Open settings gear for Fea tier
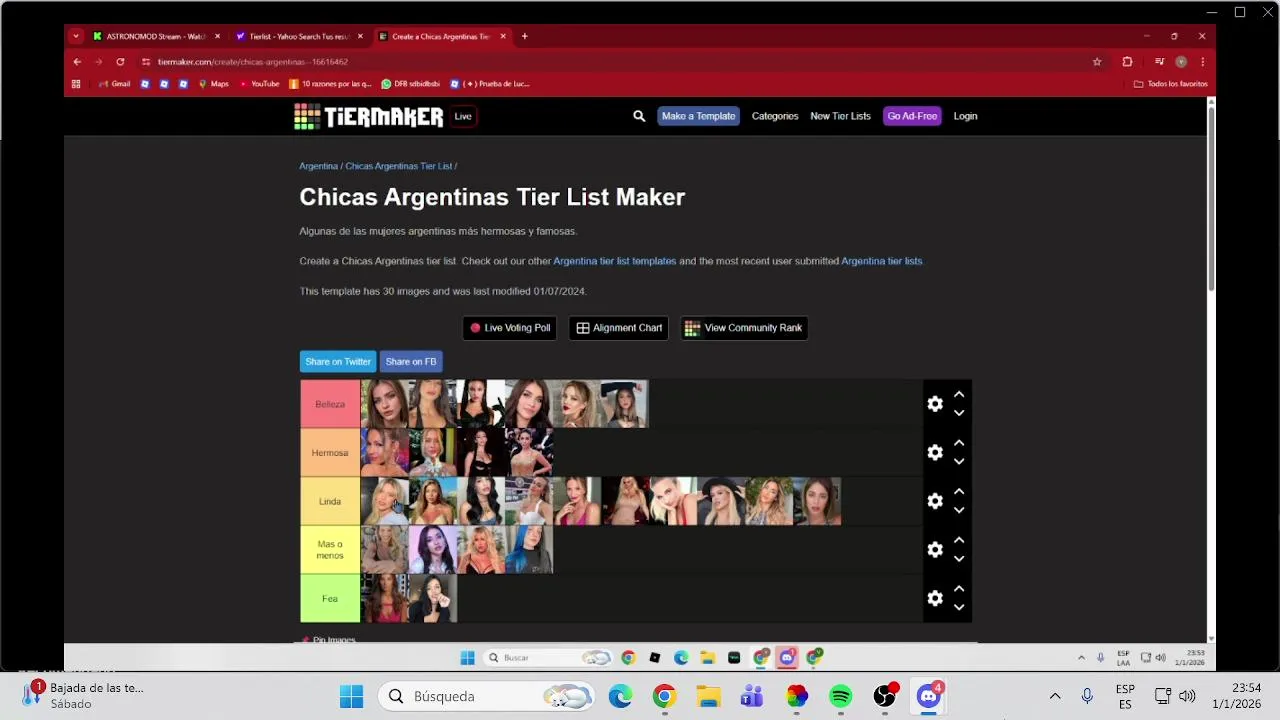 pyautogui.click(x=935, y=598)
